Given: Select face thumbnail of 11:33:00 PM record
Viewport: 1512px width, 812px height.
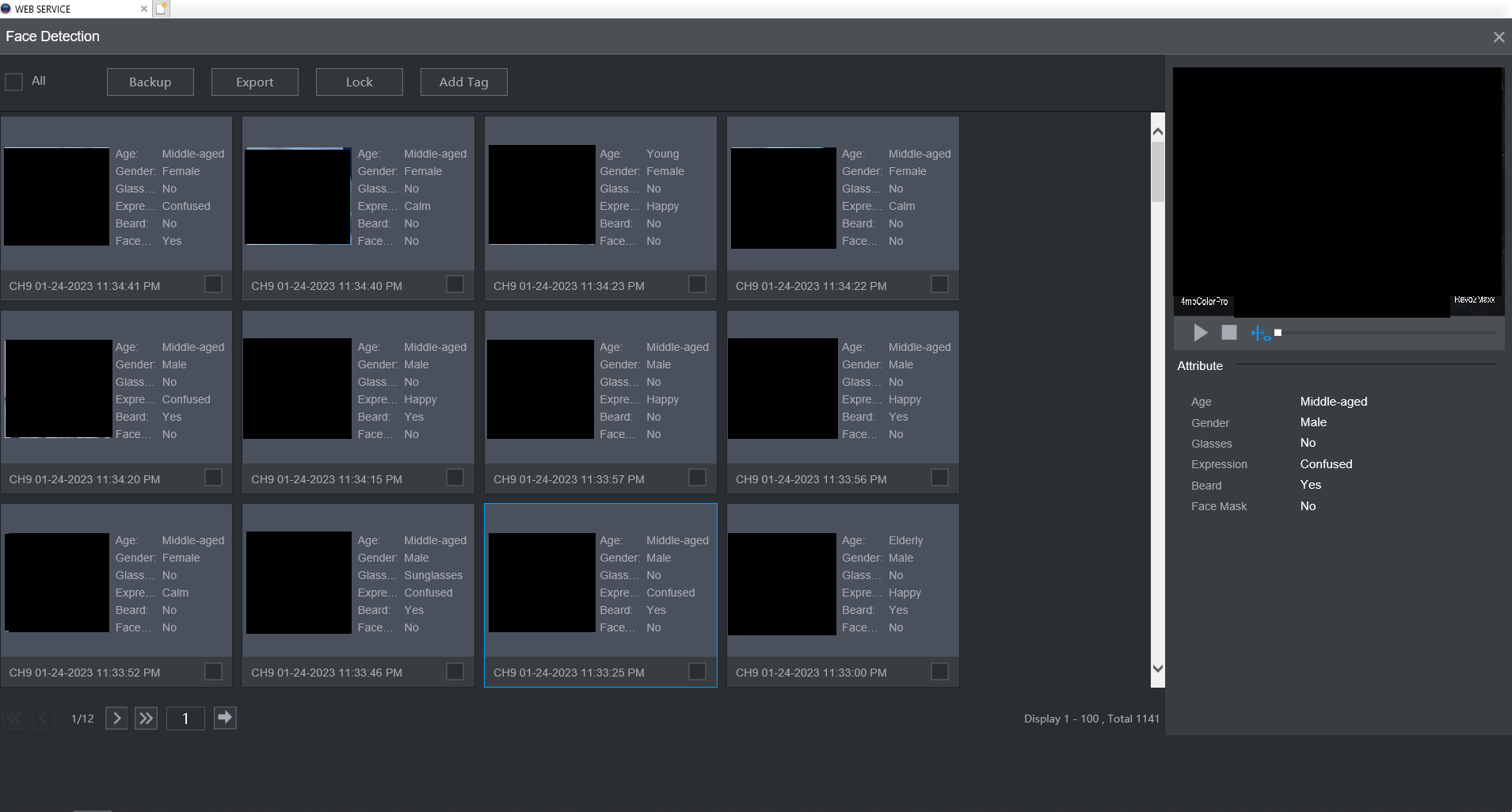Looking at the screenshot, I should (x=782, y=584).
